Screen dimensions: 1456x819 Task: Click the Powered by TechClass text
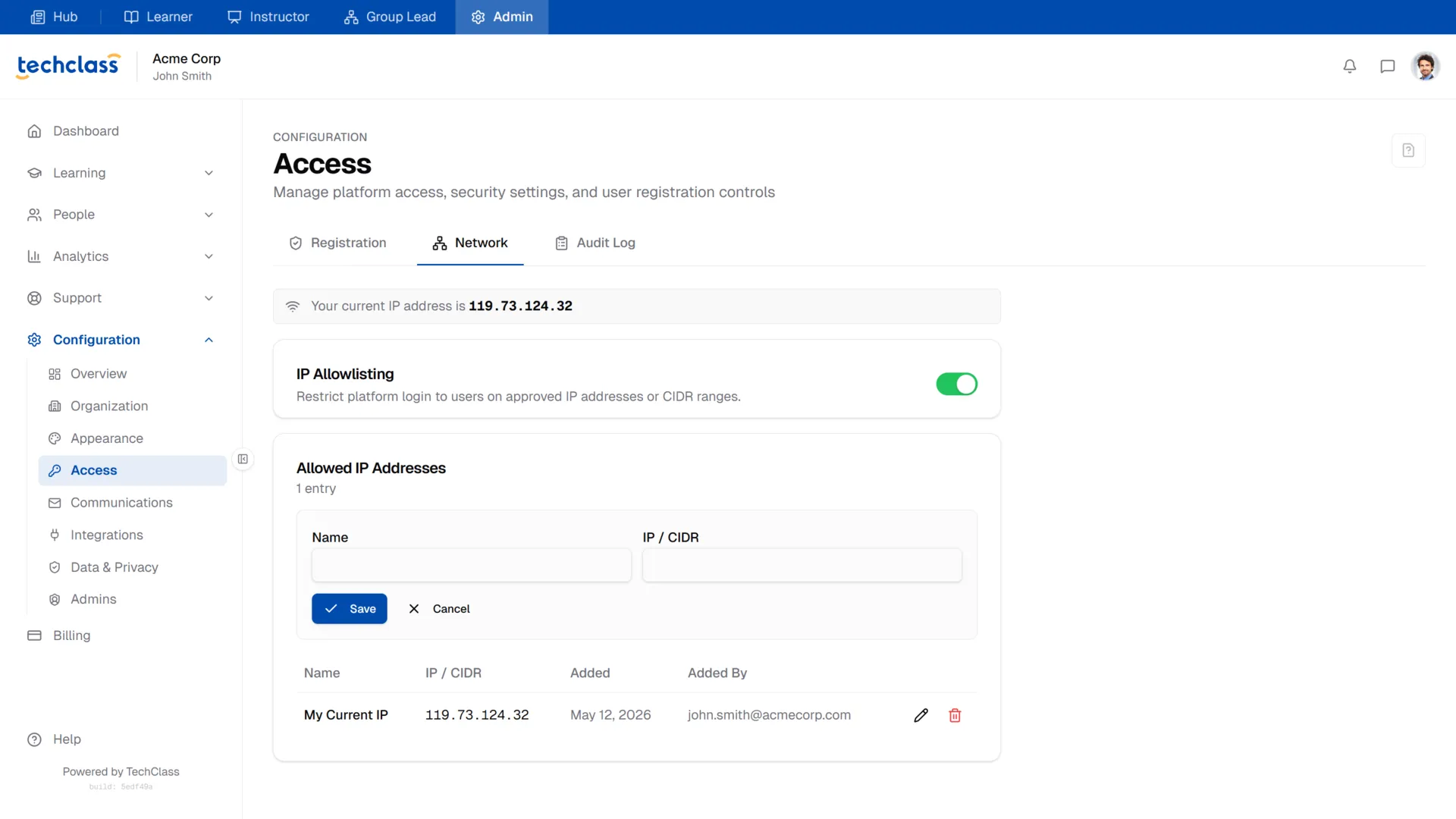click(121, 772)
